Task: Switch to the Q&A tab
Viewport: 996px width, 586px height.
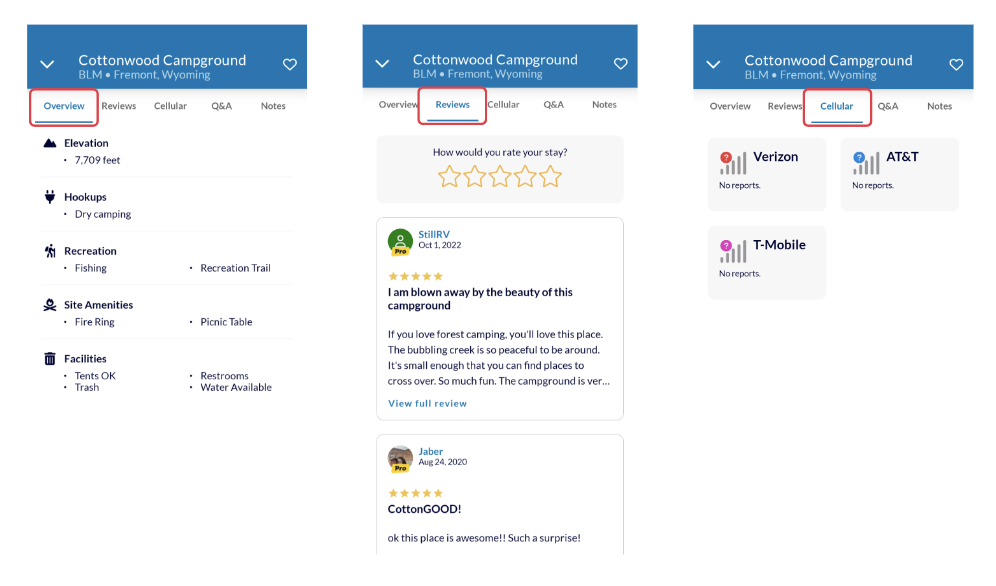Action: coord(221,106)
